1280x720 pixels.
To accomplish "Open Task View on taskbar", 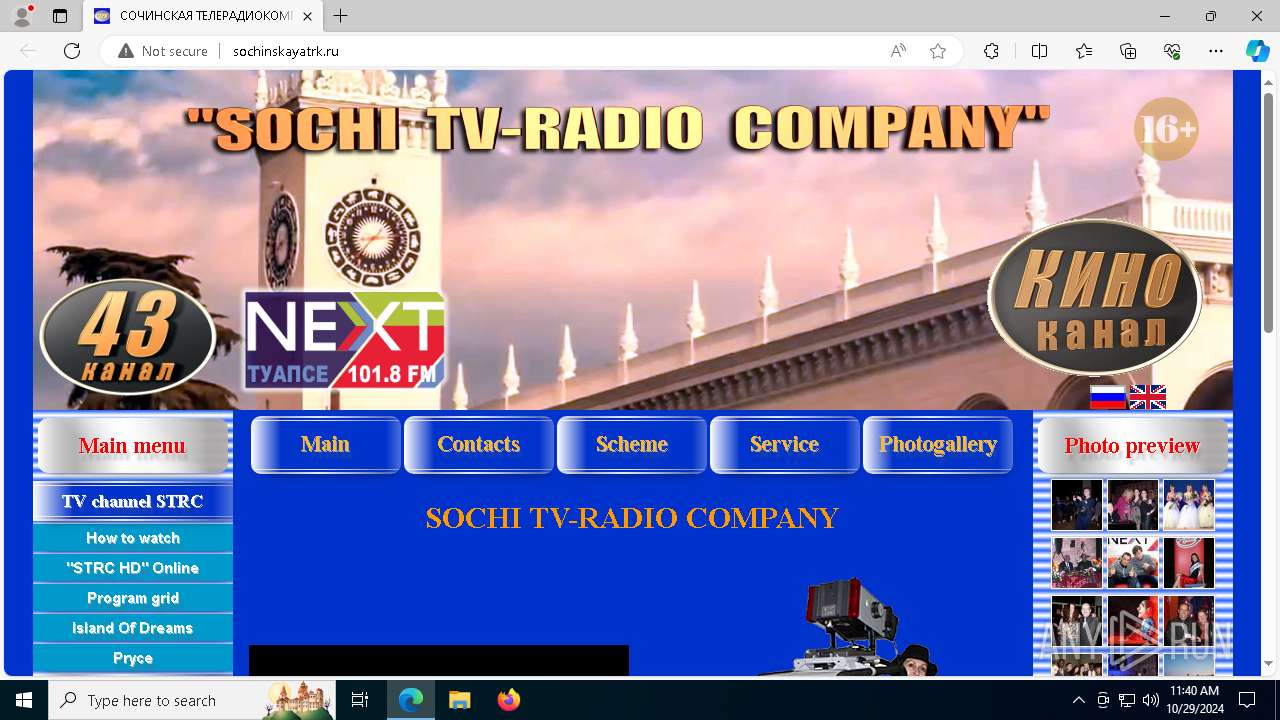I will (x=360, y=700).
